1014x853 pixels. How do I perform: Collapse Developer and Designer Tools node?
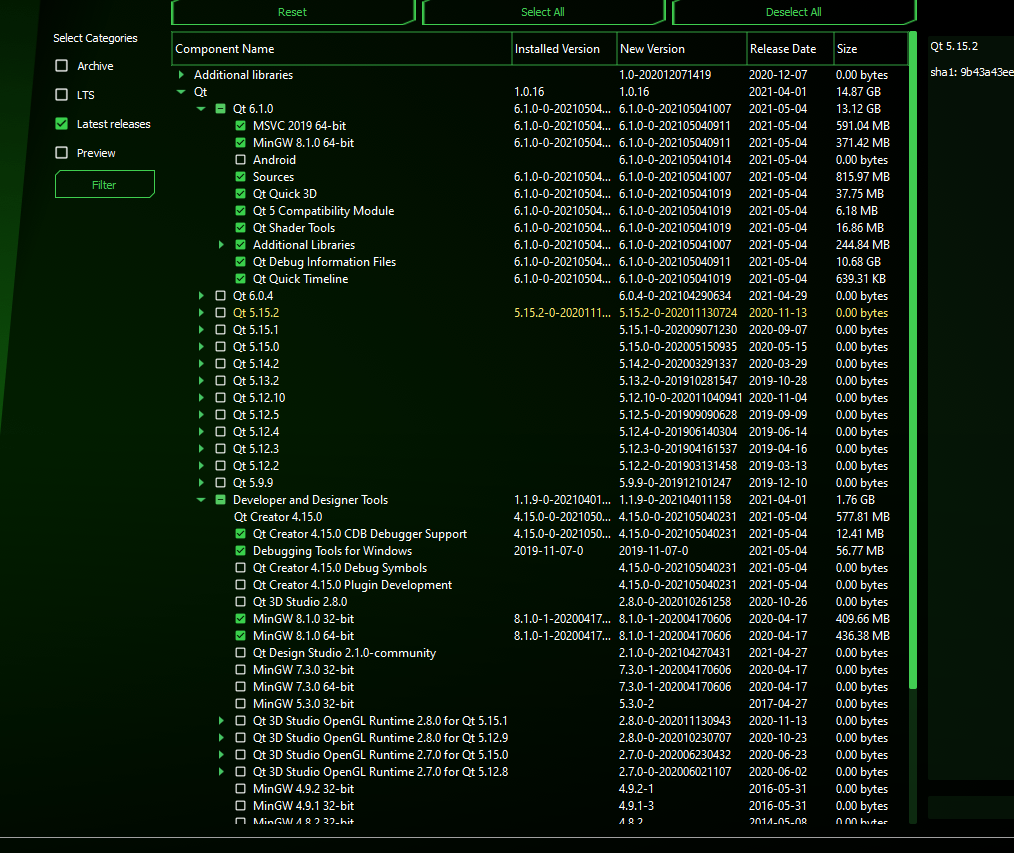(201, 500)
